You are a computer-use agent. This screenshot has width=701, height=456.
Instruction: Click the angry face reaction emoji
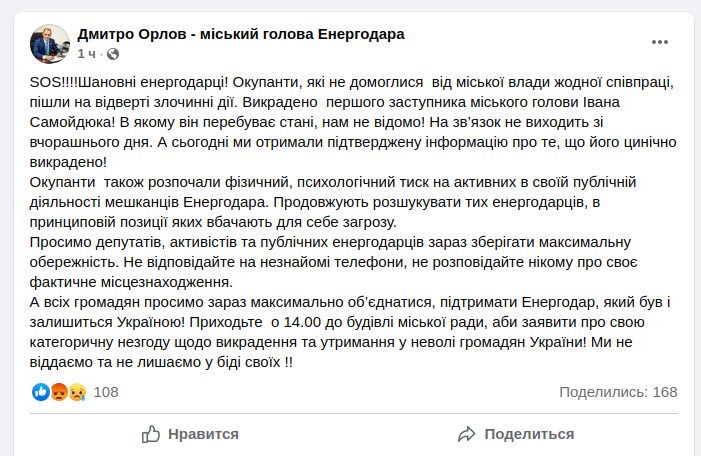59,392
